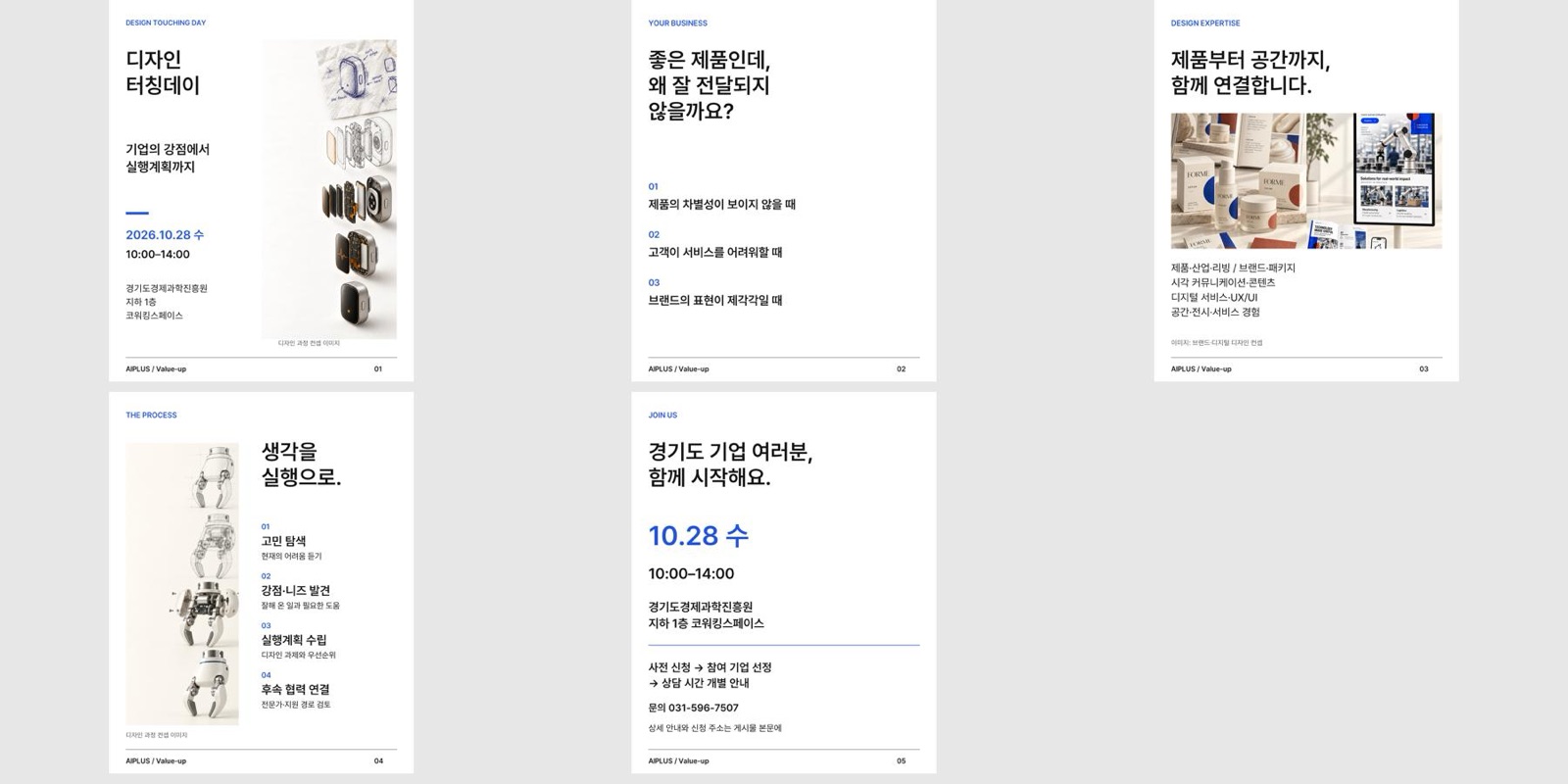Image resolution: width=1568 pixels, height=784 pixels.
Task: Select the large blue 10.28 수 date
Action: pyautogui.click(x=698, y=536)
